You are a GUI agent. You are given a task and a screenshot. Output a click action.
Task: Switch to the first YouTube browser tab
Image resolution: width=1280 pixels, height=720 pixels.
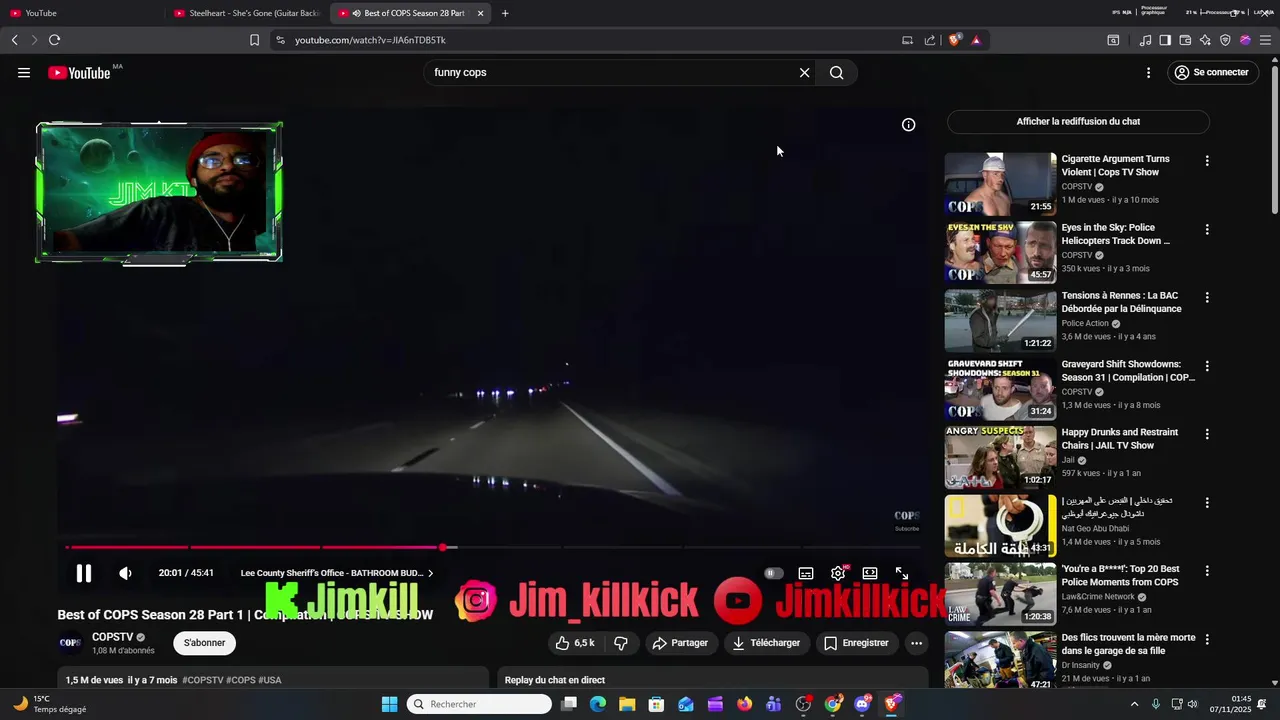click(x=82, y=13)
